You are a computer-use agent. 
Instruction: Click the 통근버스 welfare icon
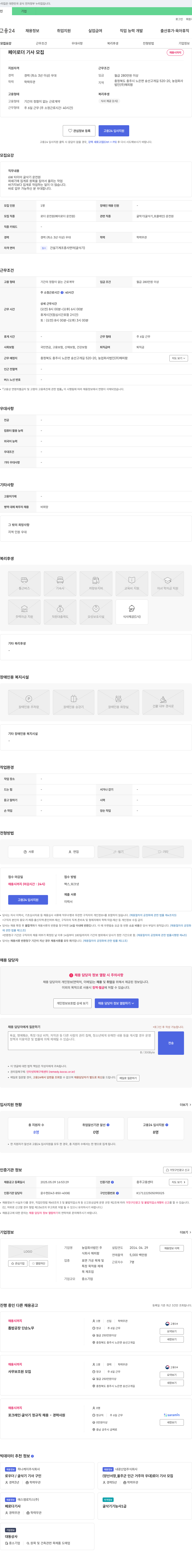point(24,584)
